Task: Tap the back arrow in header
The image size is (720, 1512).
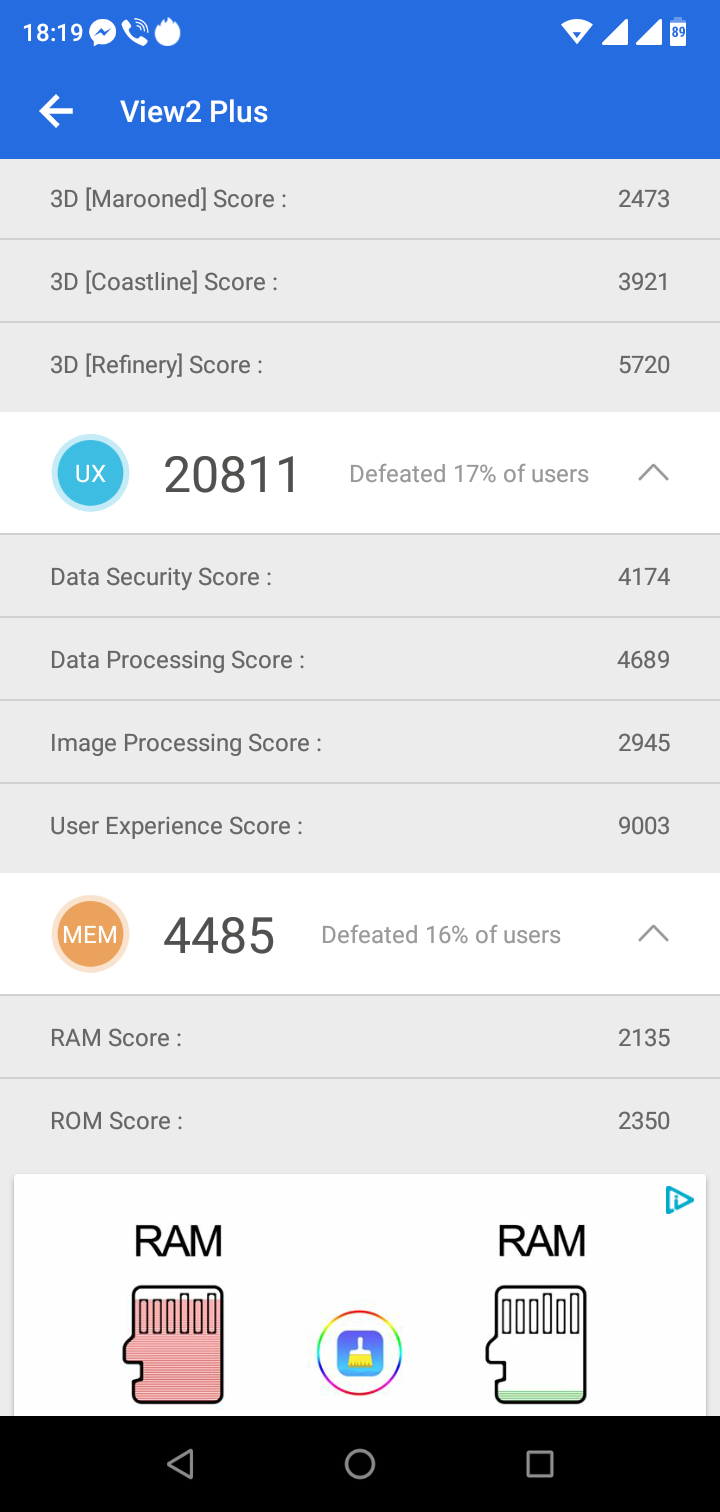Action: (56, 111)
